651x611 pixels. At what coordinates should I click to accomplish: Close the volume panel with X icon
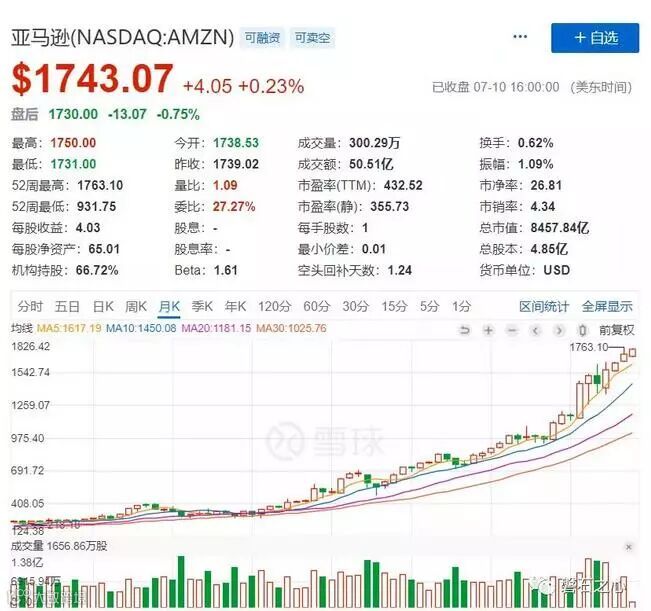click(x=629, y=547)
